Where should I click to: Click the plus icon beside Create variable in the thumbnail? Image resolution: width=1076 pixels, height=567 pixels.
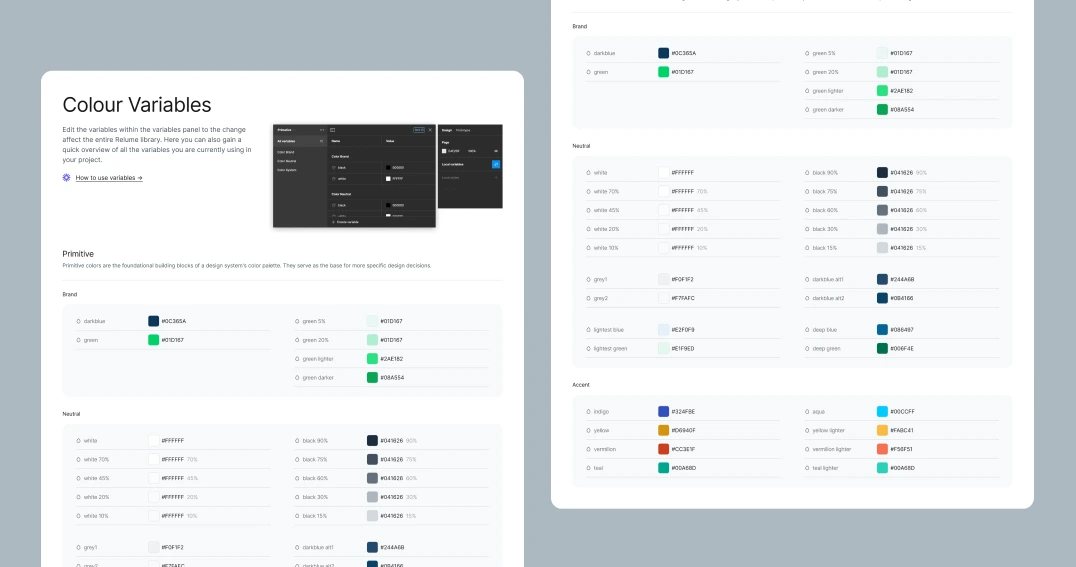(334, 222)
